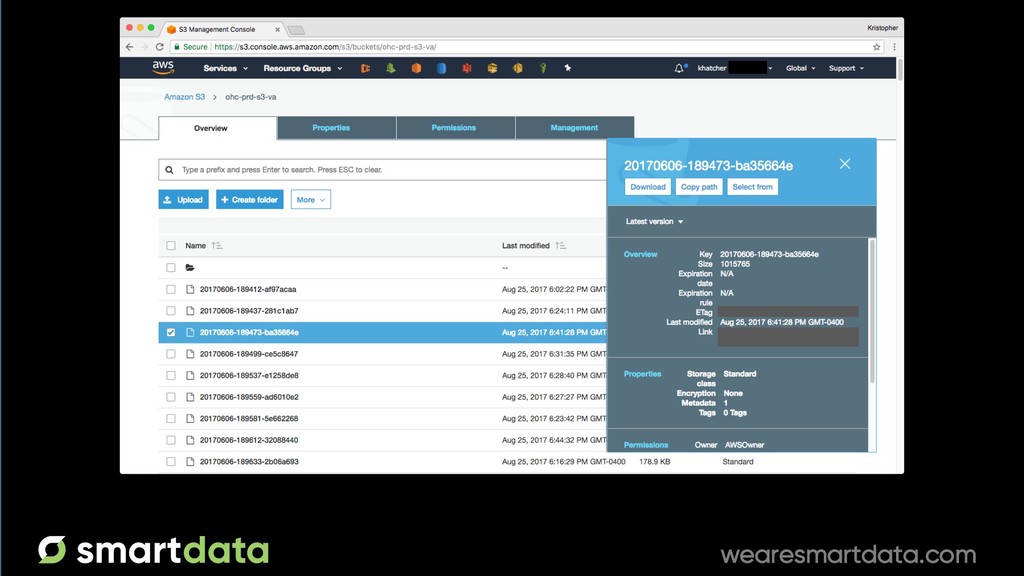Open the orange cube EC2 shortcut icon
The width and height of the screenshot is (1024, 576).
pyautogui.click(x=416, y=68)
